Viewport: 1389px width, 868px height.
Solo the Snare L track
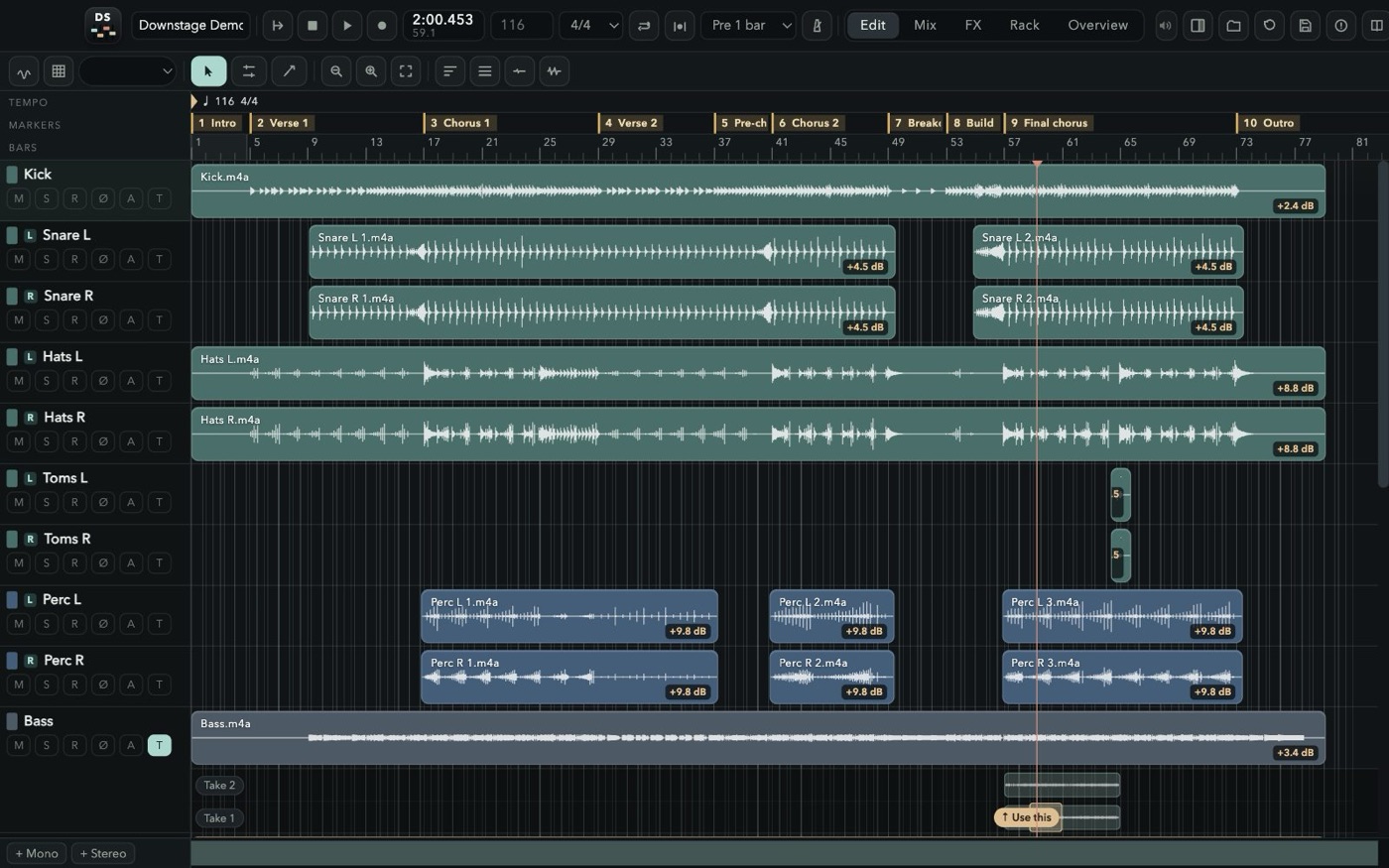(x=46, y=259)
